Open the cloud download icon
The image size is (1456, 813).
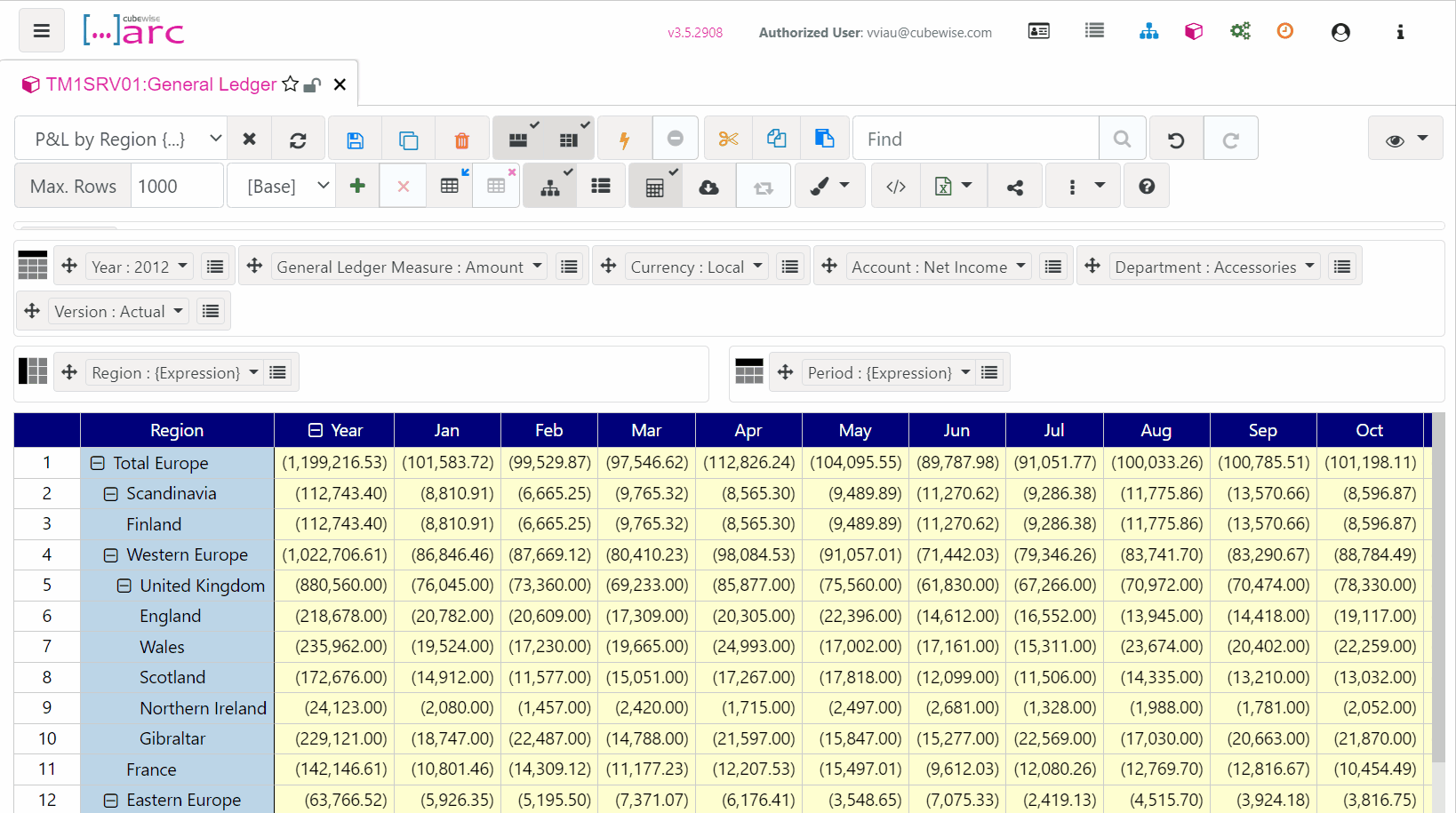click(x=708, y=187)
